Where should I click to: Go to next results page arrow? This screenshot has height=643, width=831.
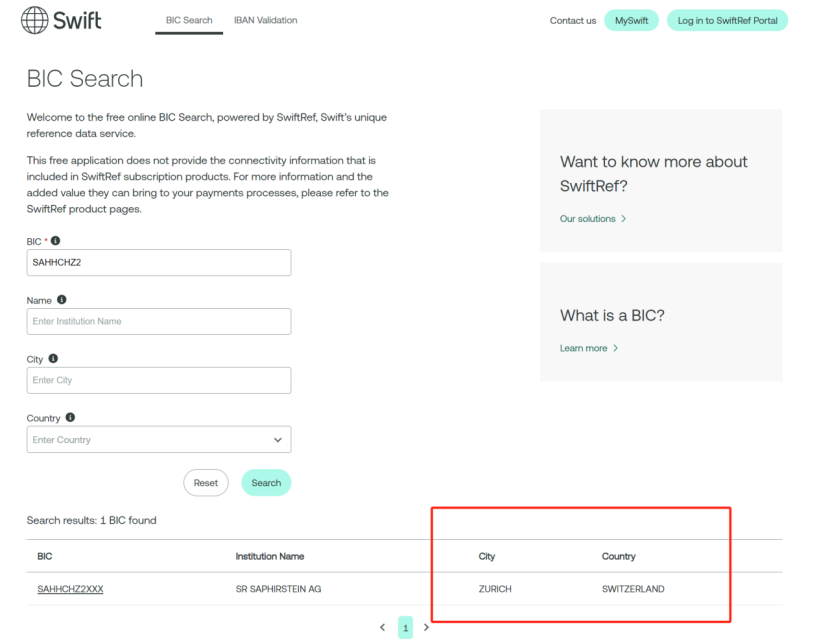(426, 627)
